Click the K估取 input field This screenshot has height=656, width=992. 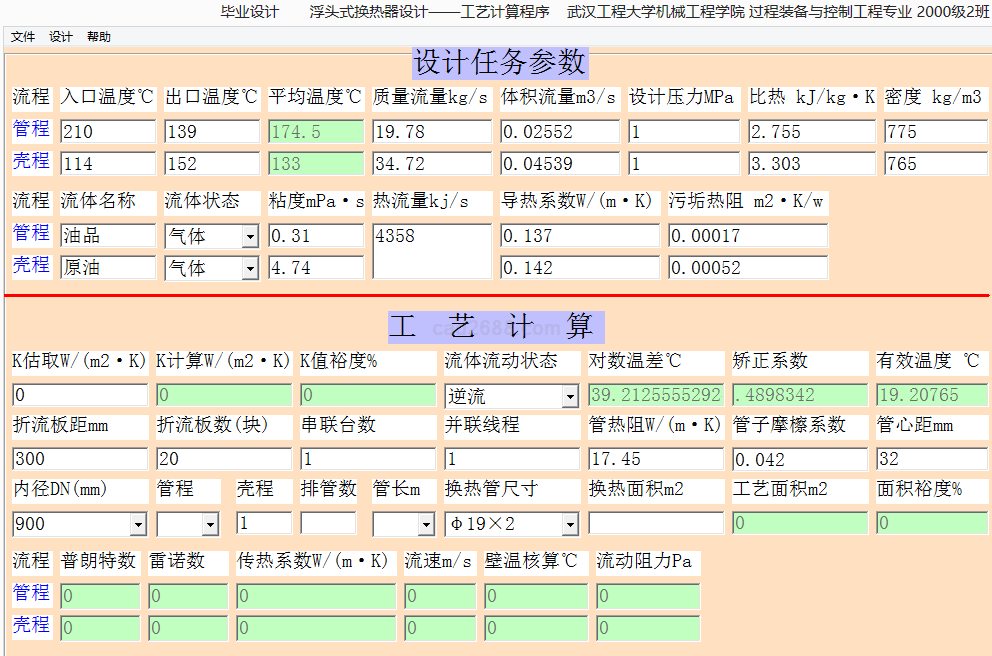(80, 395)
